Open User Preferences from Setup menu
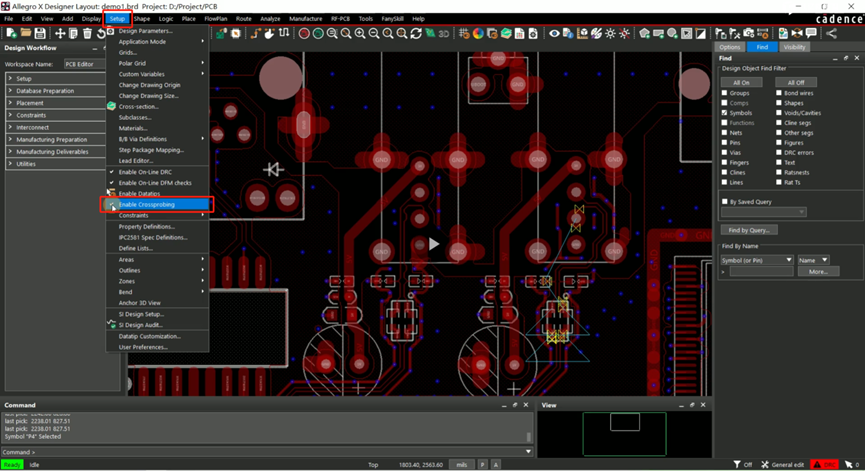This screenshot has width=865, height=471. coord(157,347)
